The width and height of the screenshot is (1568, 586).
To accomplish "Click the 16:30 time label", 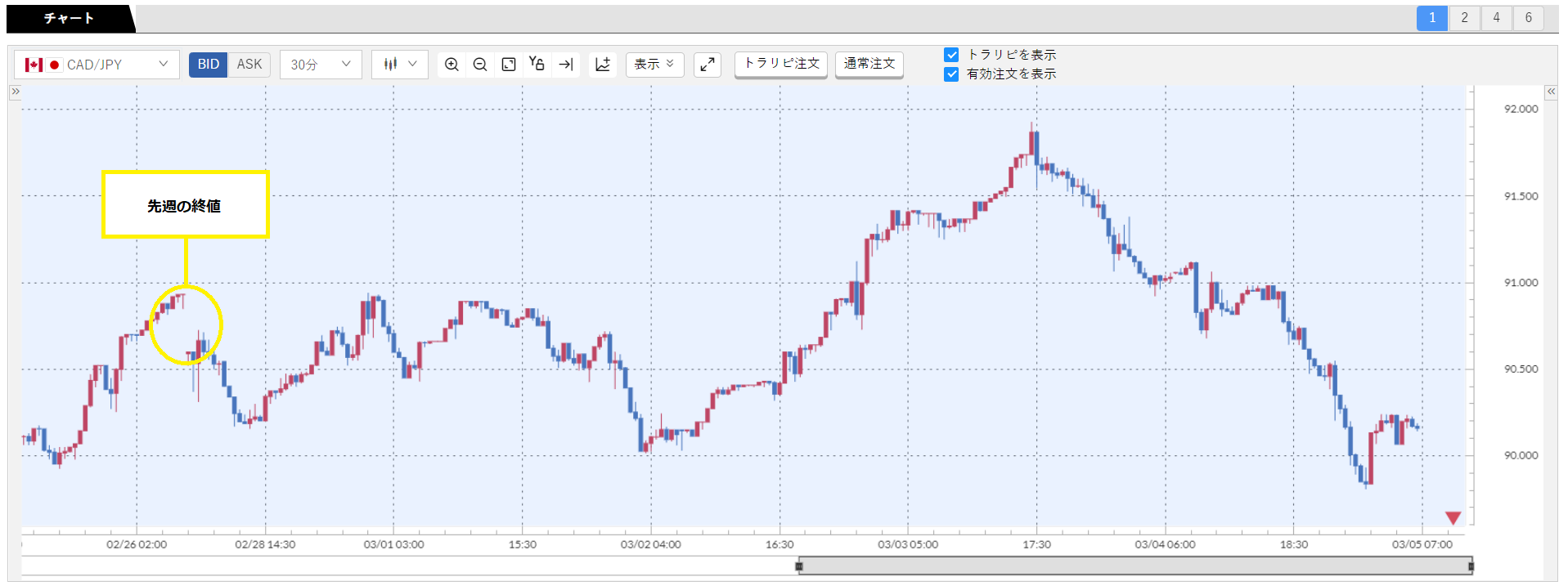I will [x=780, y=544].
